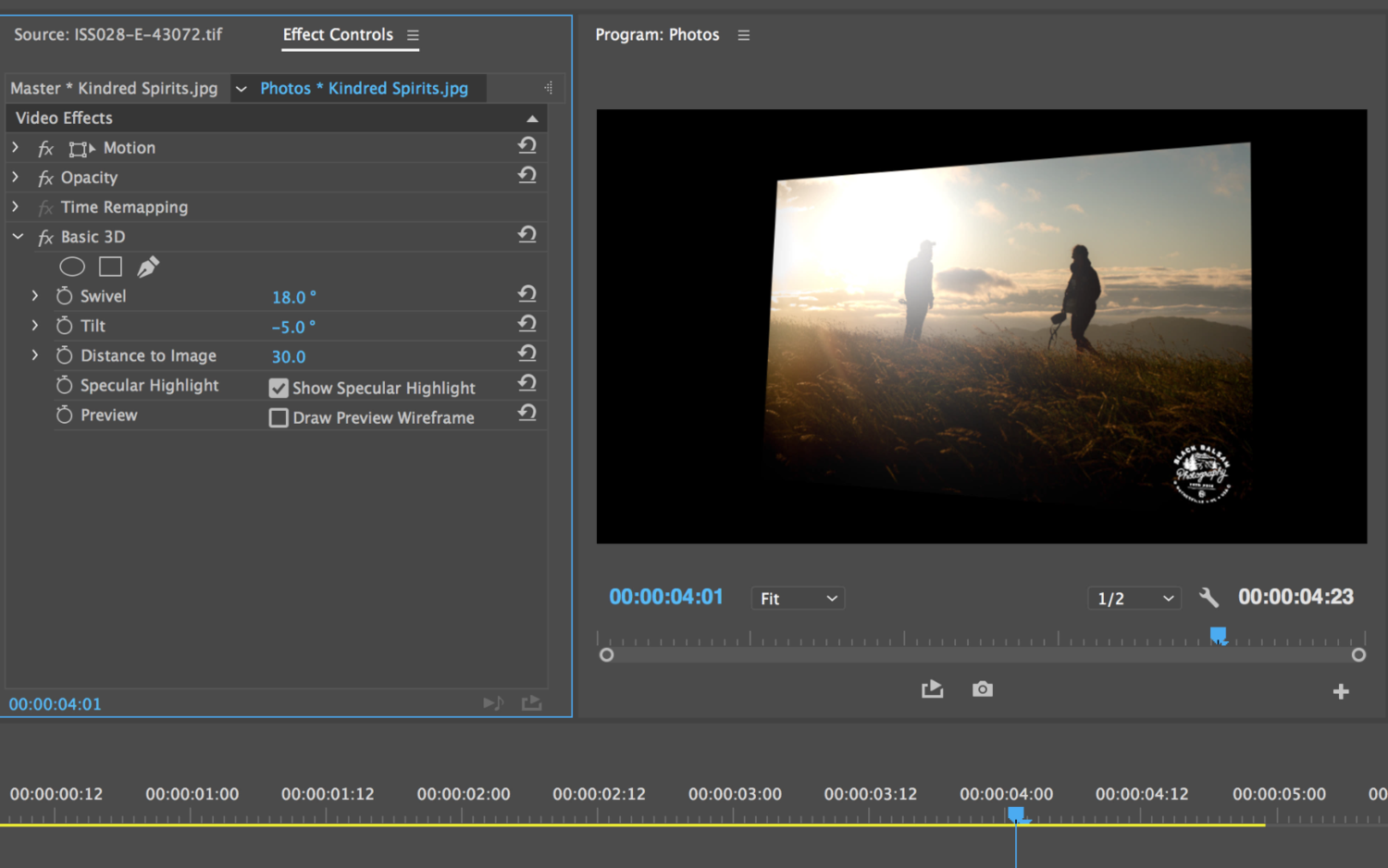Open Program Monitor settings wrench
The image size is (1388, 868).
[x=1208, y=598]
